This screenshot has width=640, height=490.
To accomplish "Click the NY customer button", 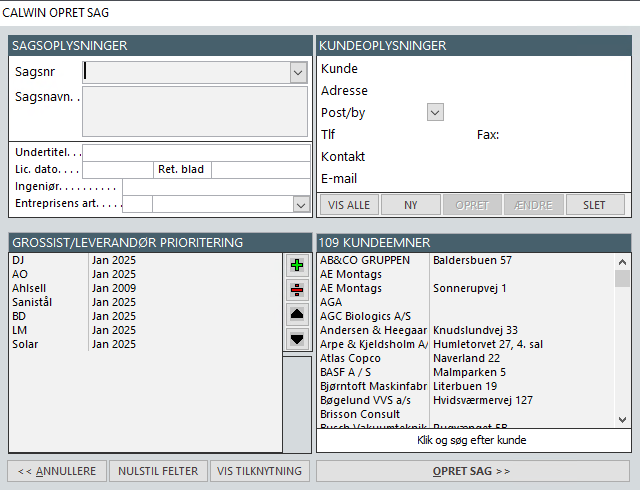I will click(411, 205).
